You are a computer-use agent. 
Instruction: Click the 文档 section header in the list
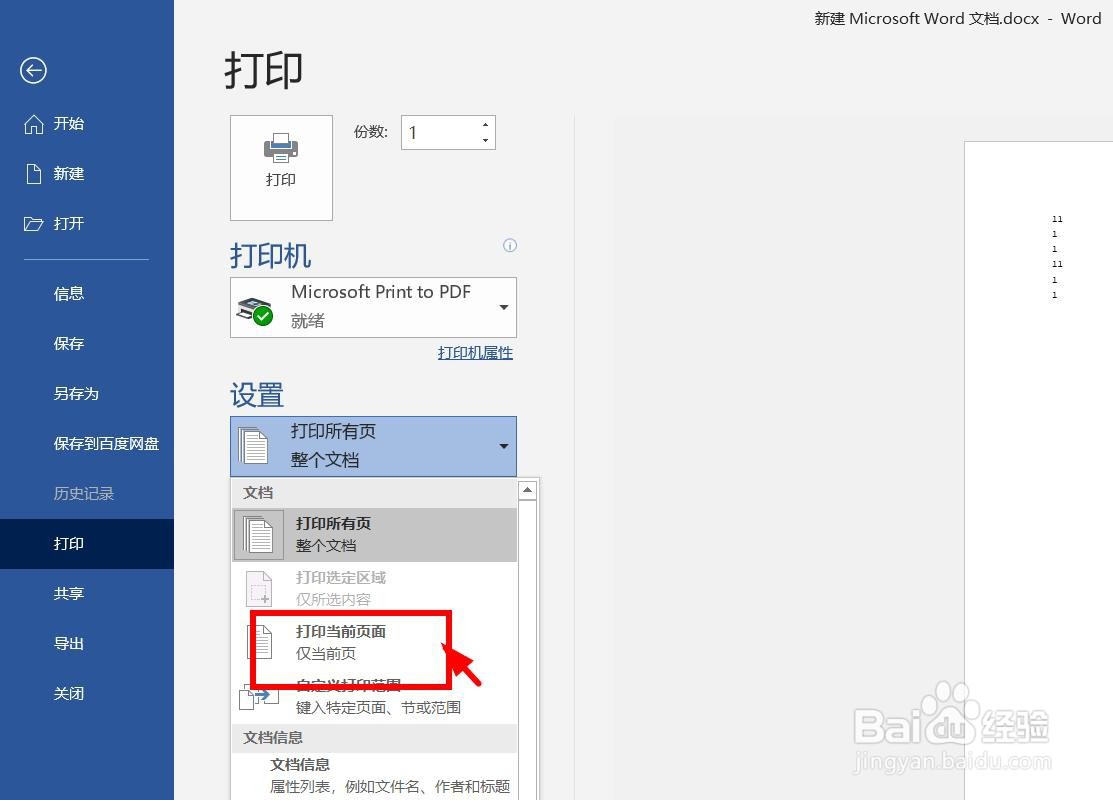[375, 493]
